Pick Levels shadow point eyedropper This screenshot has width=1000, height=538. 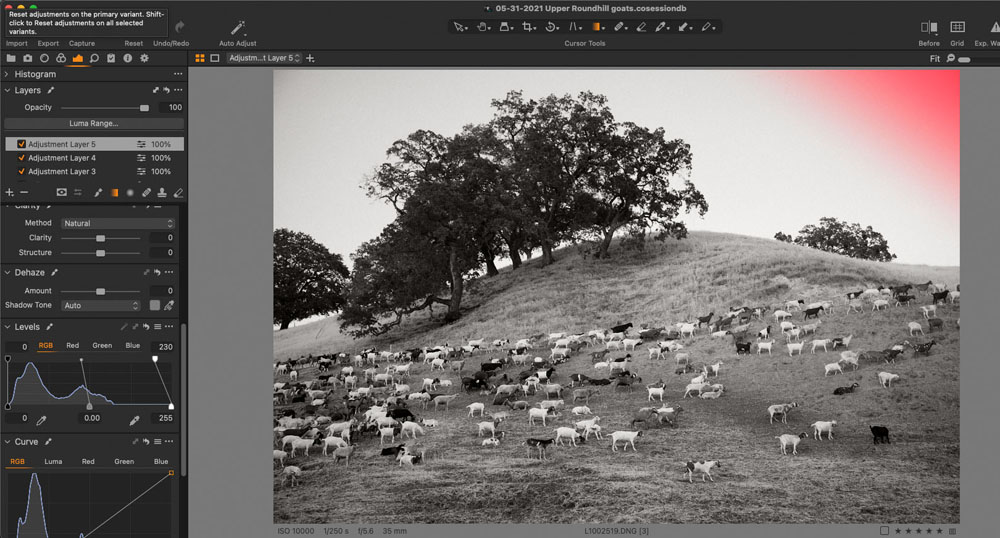(x=41, y=420)
